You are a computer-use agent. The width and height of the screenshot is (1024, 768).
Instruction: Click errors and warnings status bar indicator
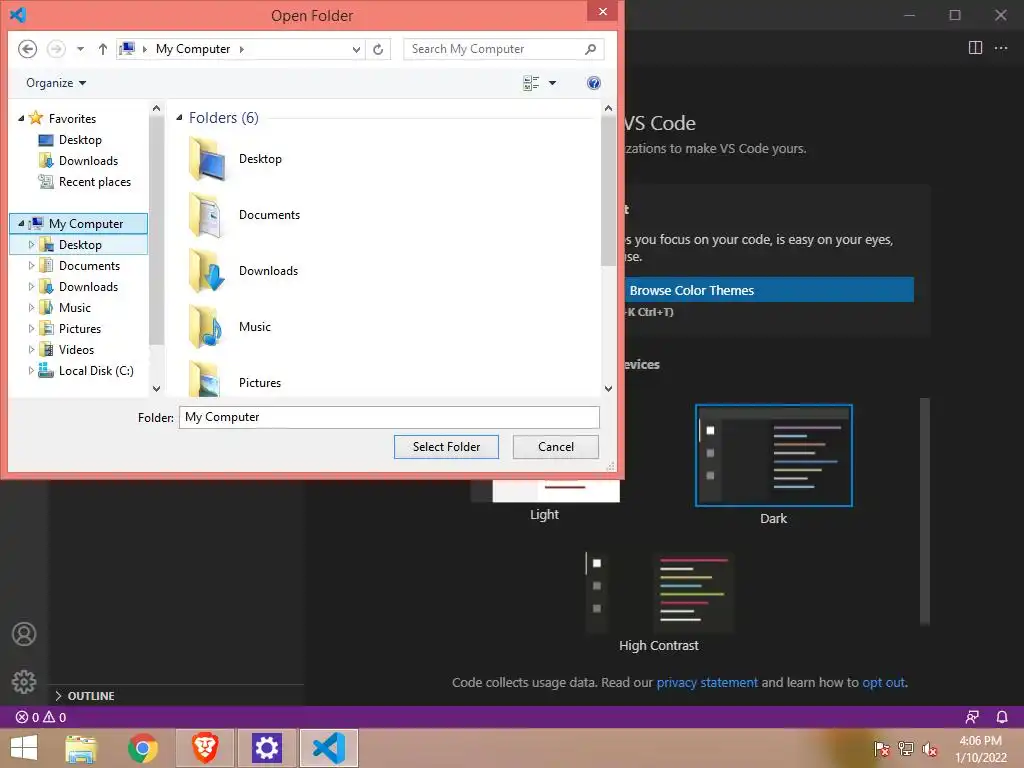41,717
